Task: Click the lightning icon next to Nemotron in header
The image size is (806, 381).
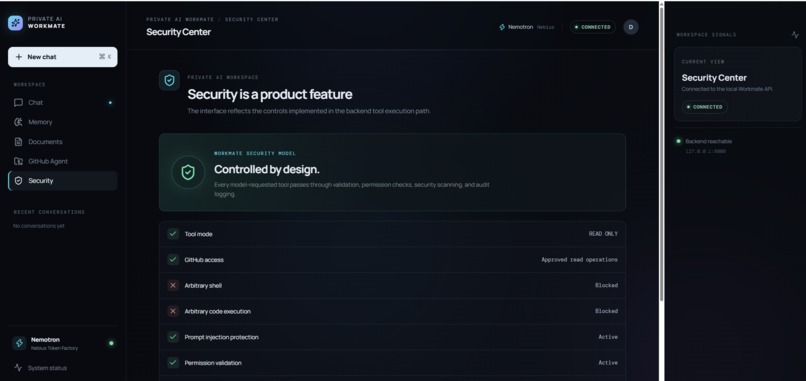Action: coord(502,27)
